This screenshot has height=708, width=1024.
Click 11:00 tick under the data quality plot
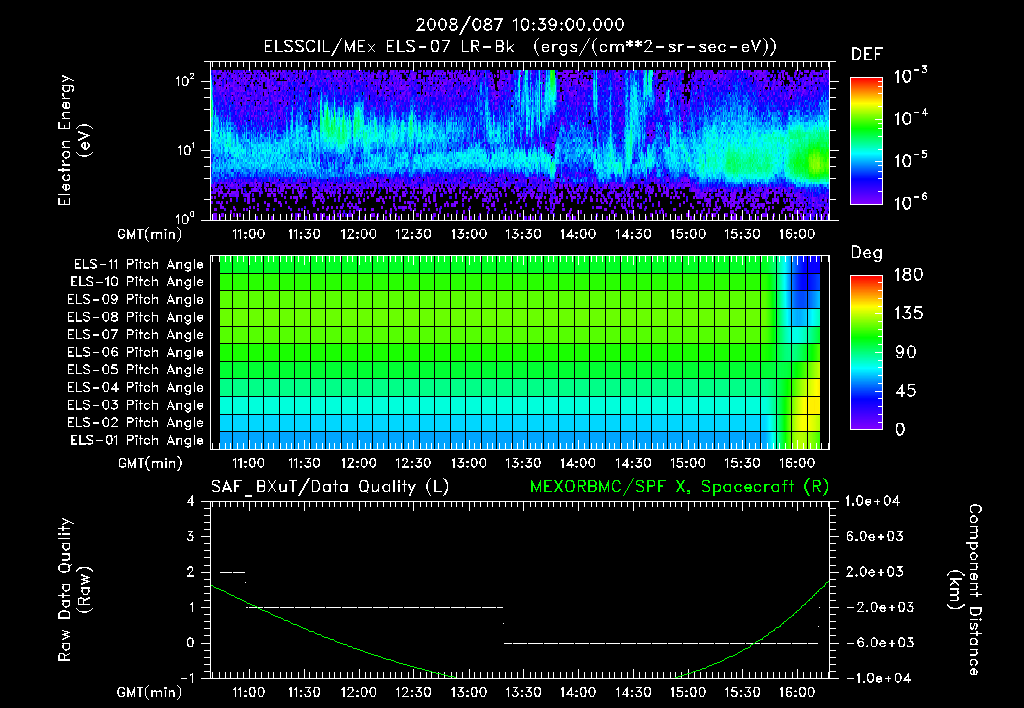[249, 692]
